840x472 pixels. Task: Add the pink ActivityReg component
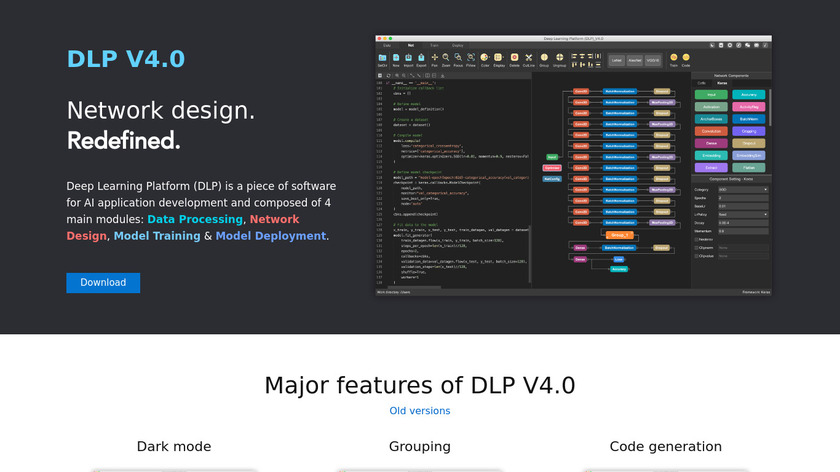coord(748,107)
